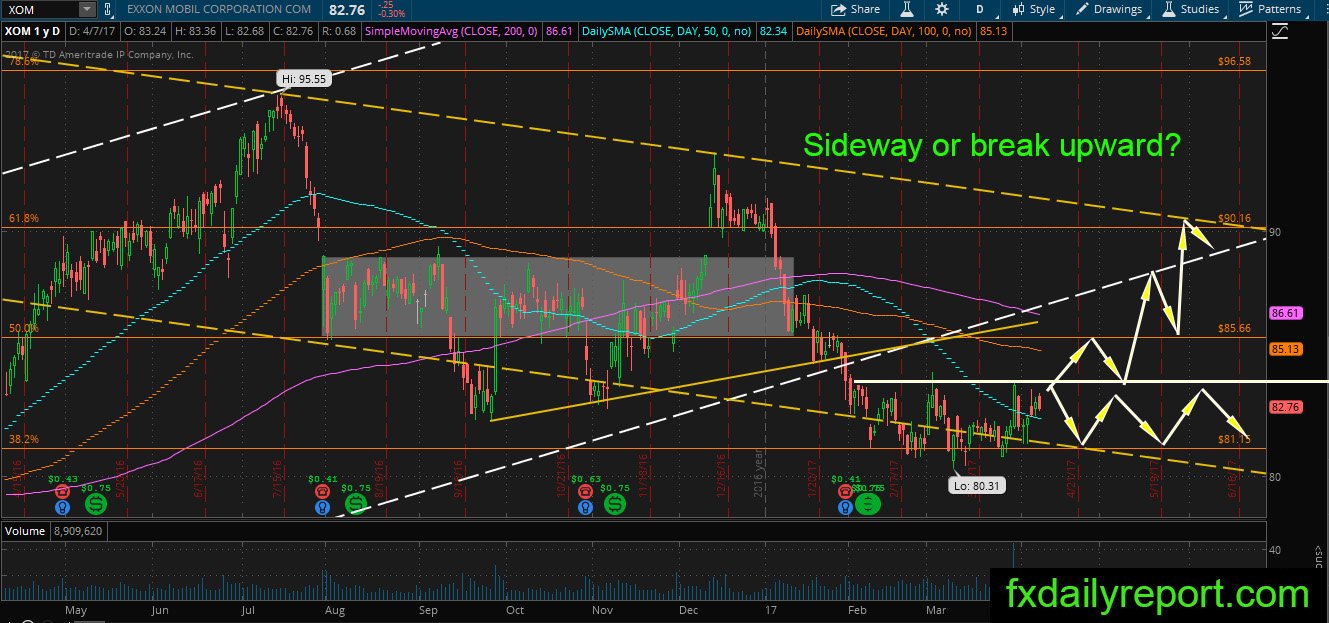Click the Volume study label
1329x623 pixels.
[24, 530]
